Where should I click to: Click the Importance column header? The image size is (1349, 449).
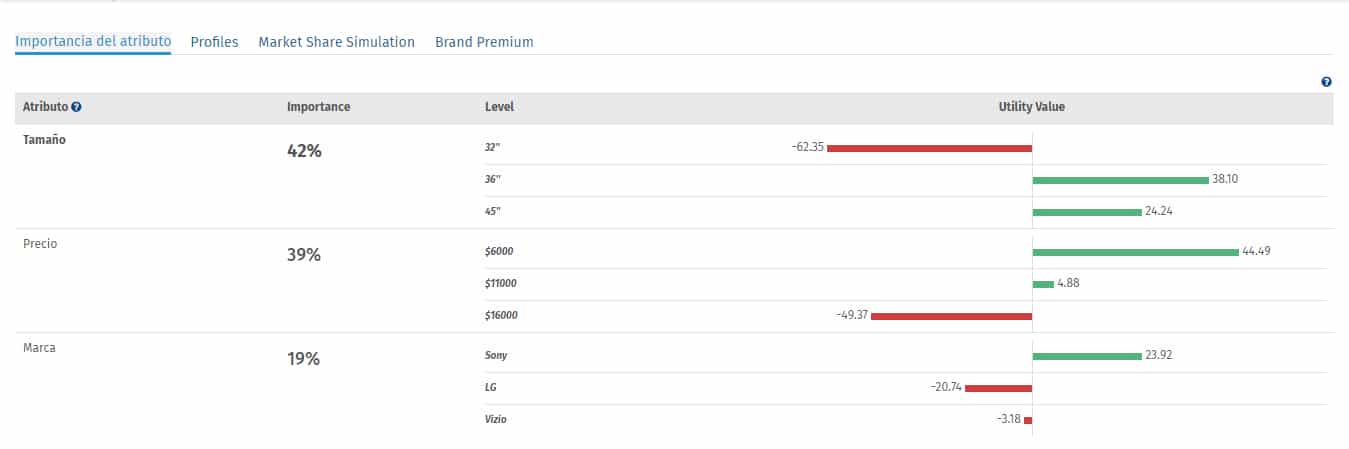[x=318, y=107]
